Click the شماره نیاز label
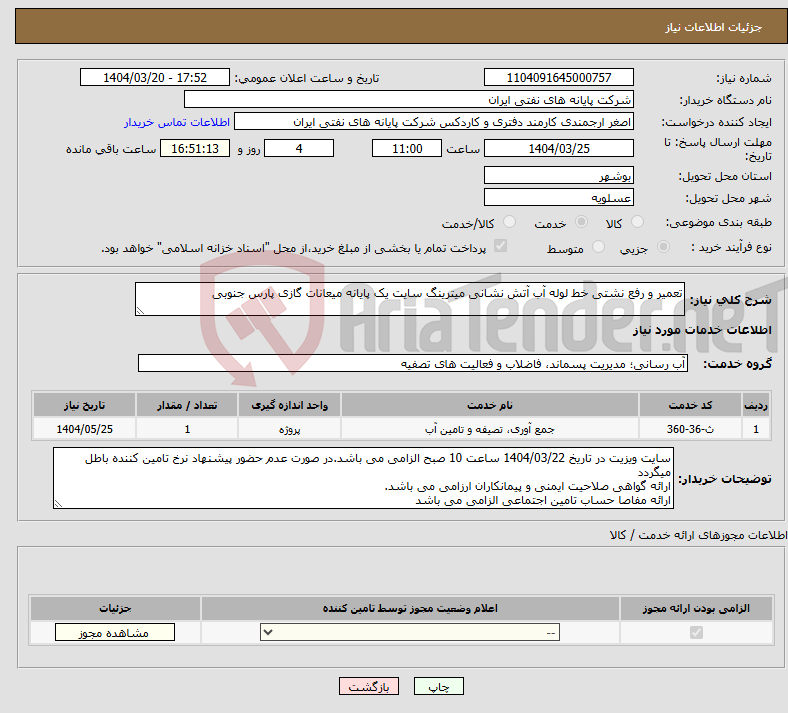 tap(744, 78)
